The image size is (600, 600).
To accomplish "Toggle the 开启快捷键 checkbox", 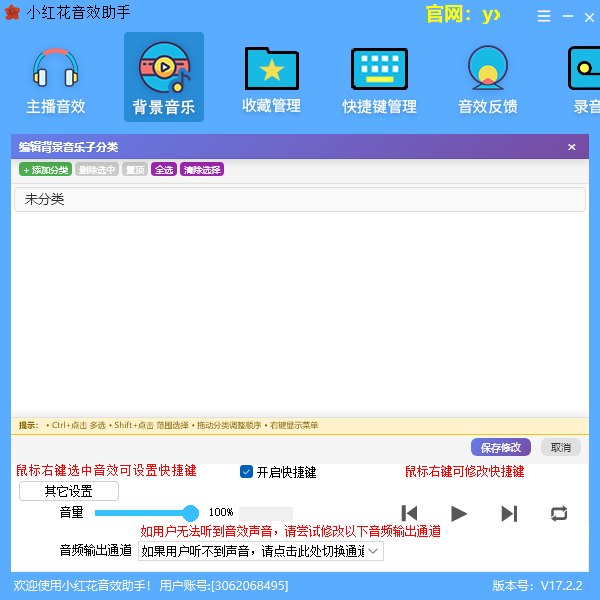I will (246, 472).
